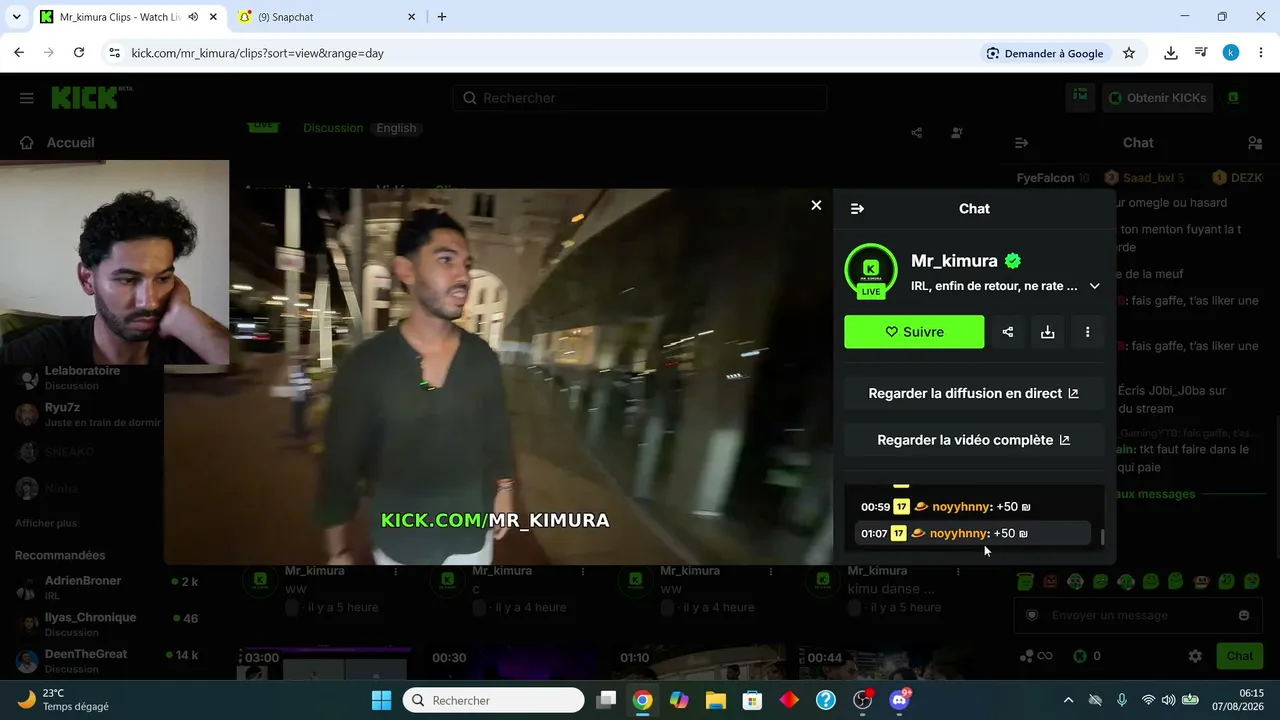Screen dimensions: 1280x720
Task: Select the 01:07 noyyhnny chat replay message
Action: click(x=972, y=533)
